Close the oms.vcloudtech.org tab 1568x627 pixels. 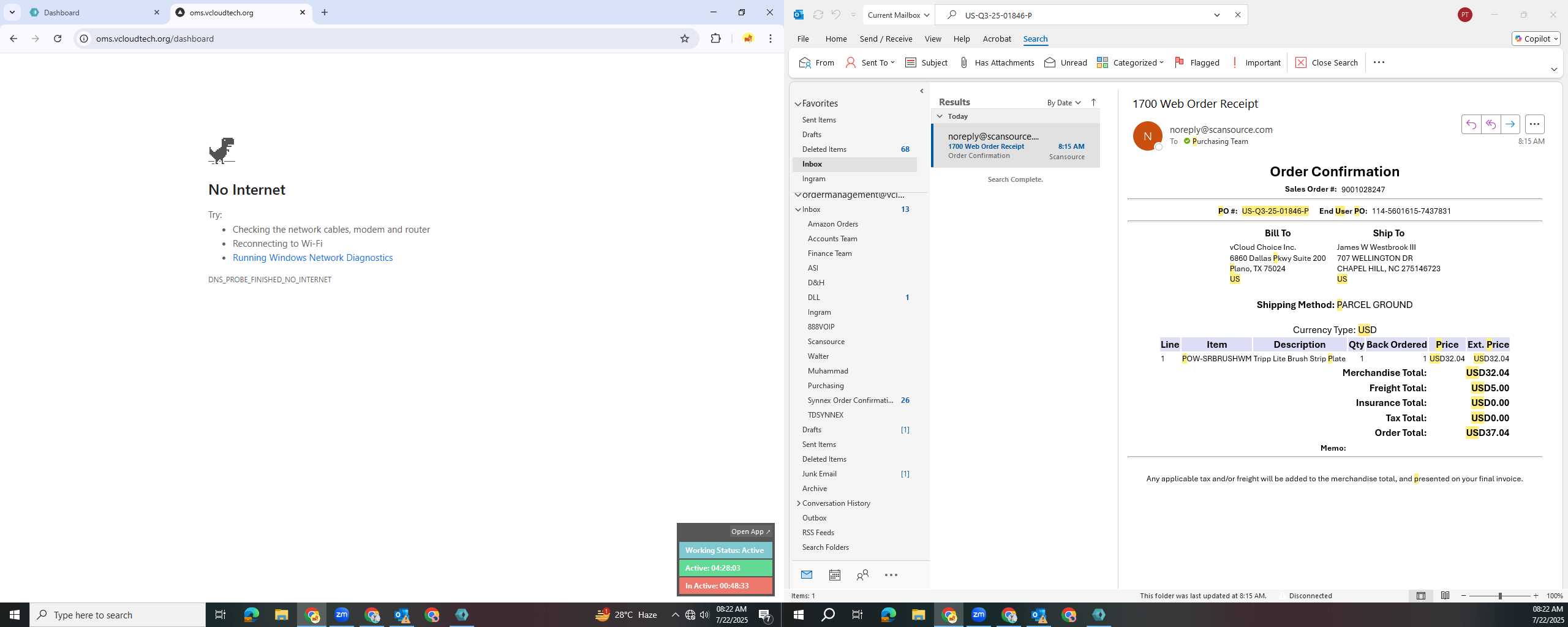(x=303, y=12)
